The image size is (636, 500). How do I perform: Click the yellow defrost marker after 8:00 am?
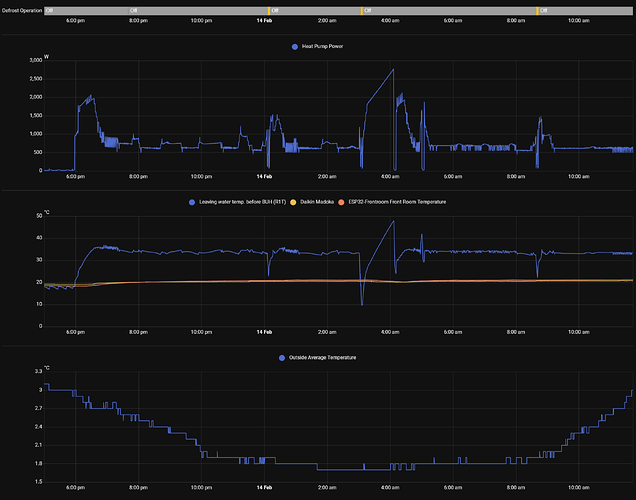537,11
